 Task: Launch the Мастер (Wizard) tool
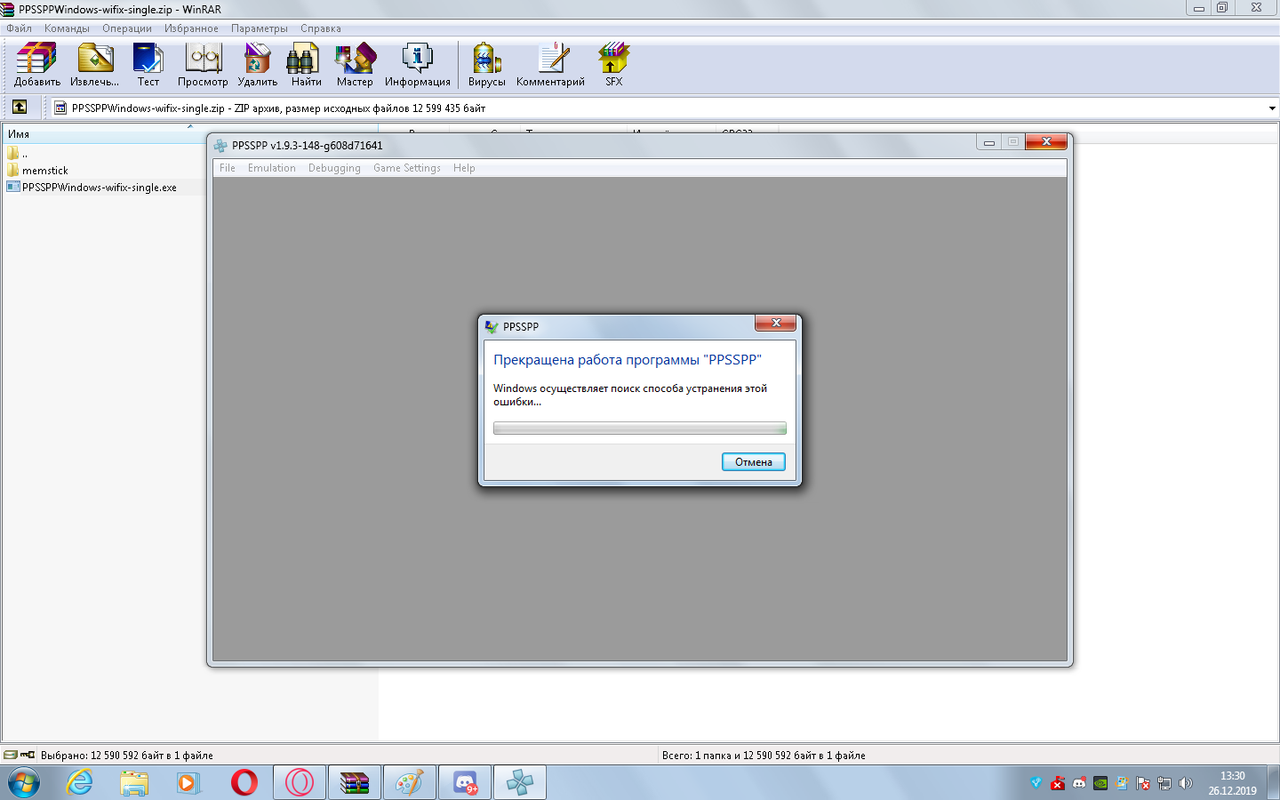pos(354,65)
